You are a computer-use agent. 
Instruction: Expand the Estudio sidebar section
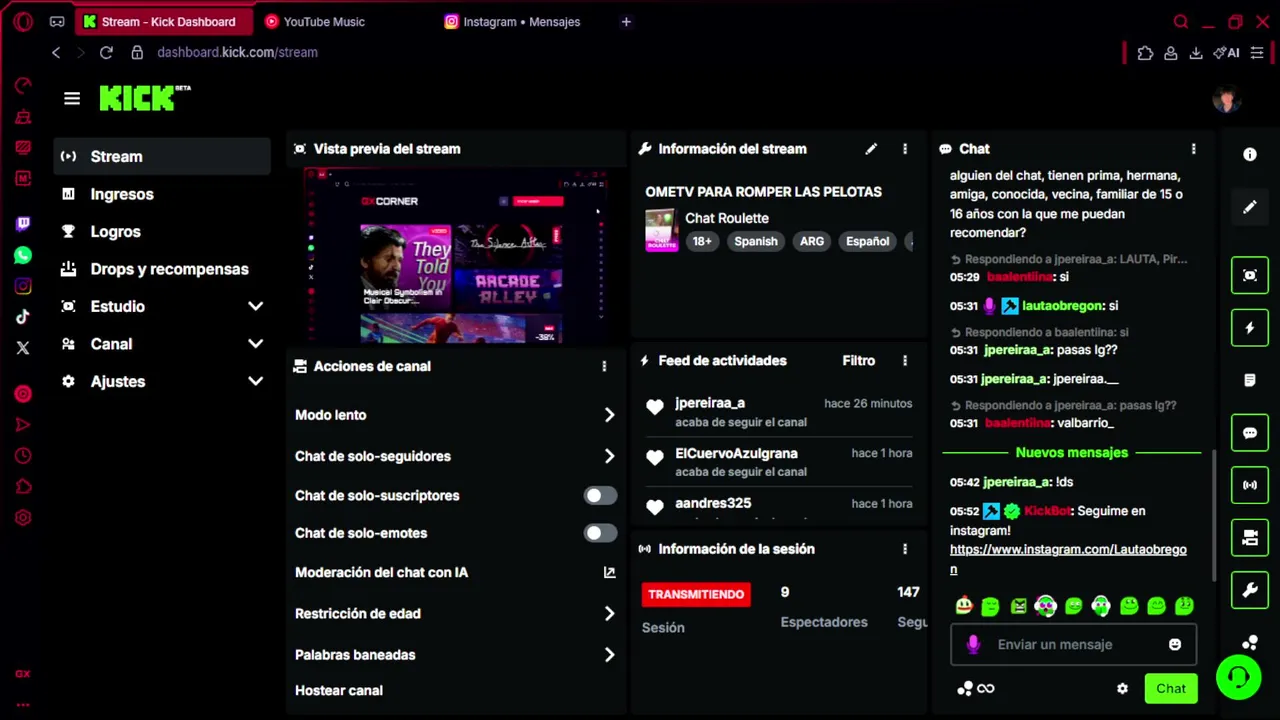(x=256, y=306)
